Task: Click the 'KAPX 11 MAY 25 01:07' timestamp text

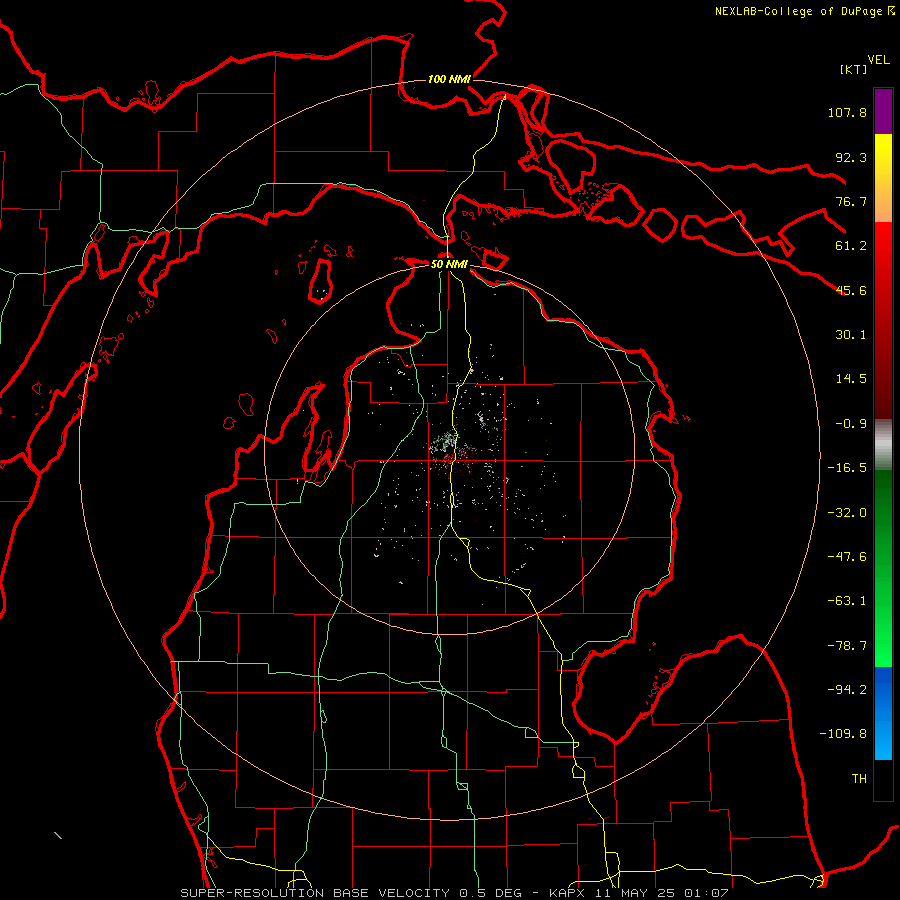Action: coord(639,893)
